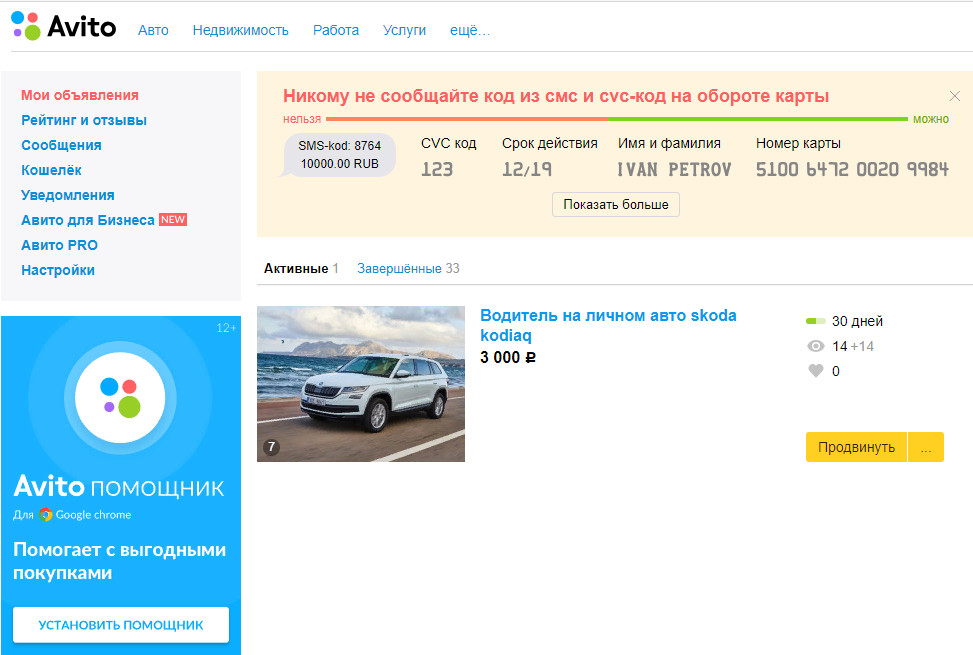Screen dimensions: 973x655
Task: Open the ещё… menu in header
Action: click(x=470, y=30)
